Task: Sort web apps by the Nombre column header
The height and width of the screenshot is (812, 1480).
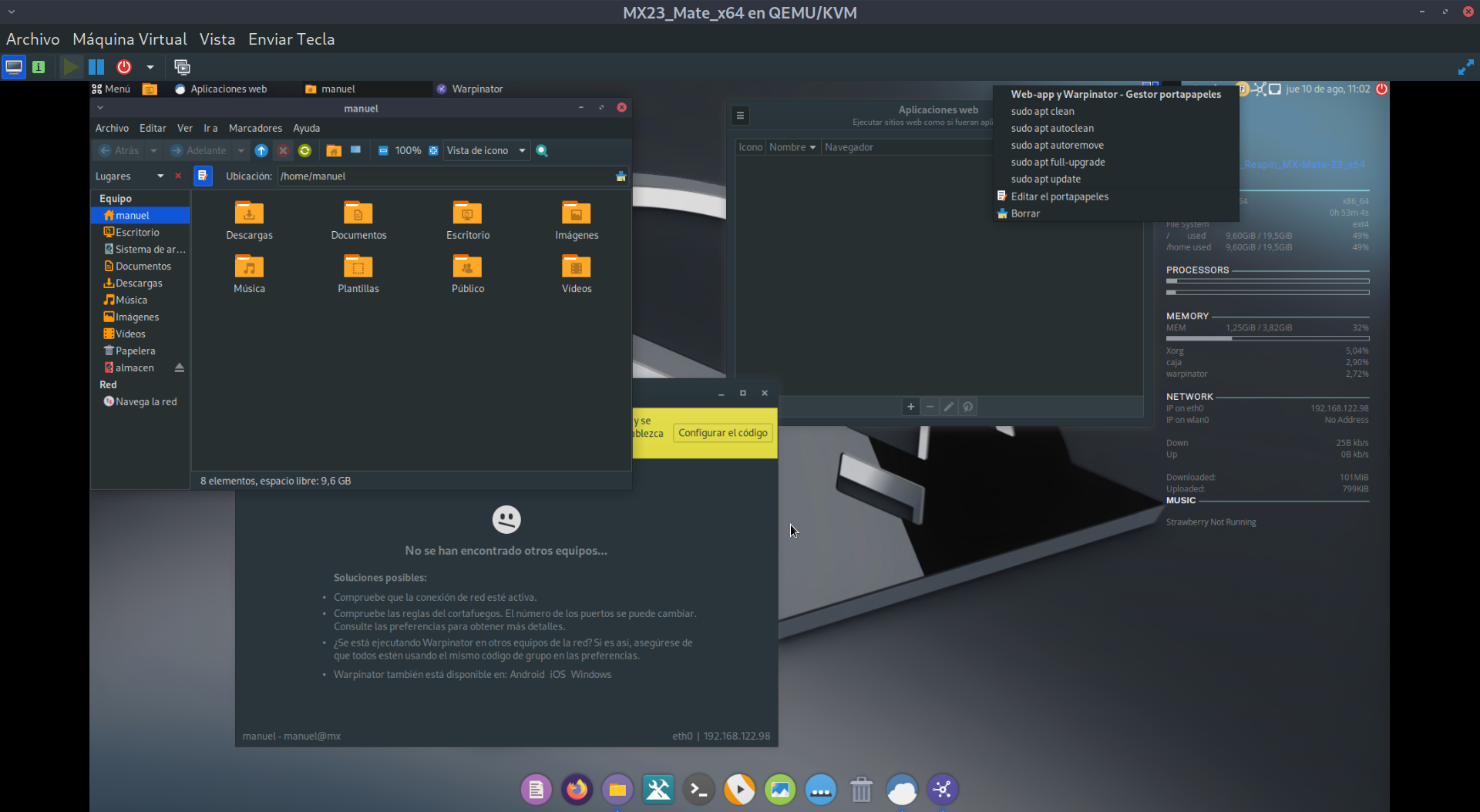Action: (x=792, y=147)
